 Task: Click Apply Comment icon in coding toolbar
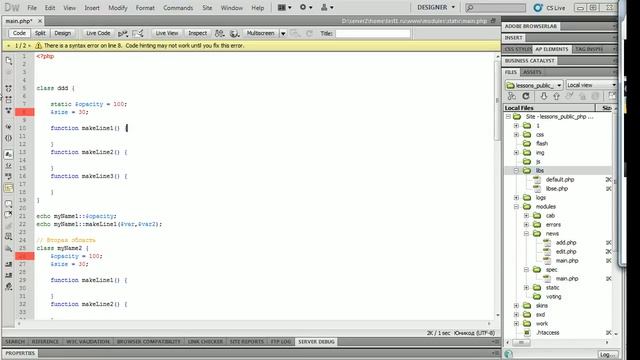click(9, 204)
